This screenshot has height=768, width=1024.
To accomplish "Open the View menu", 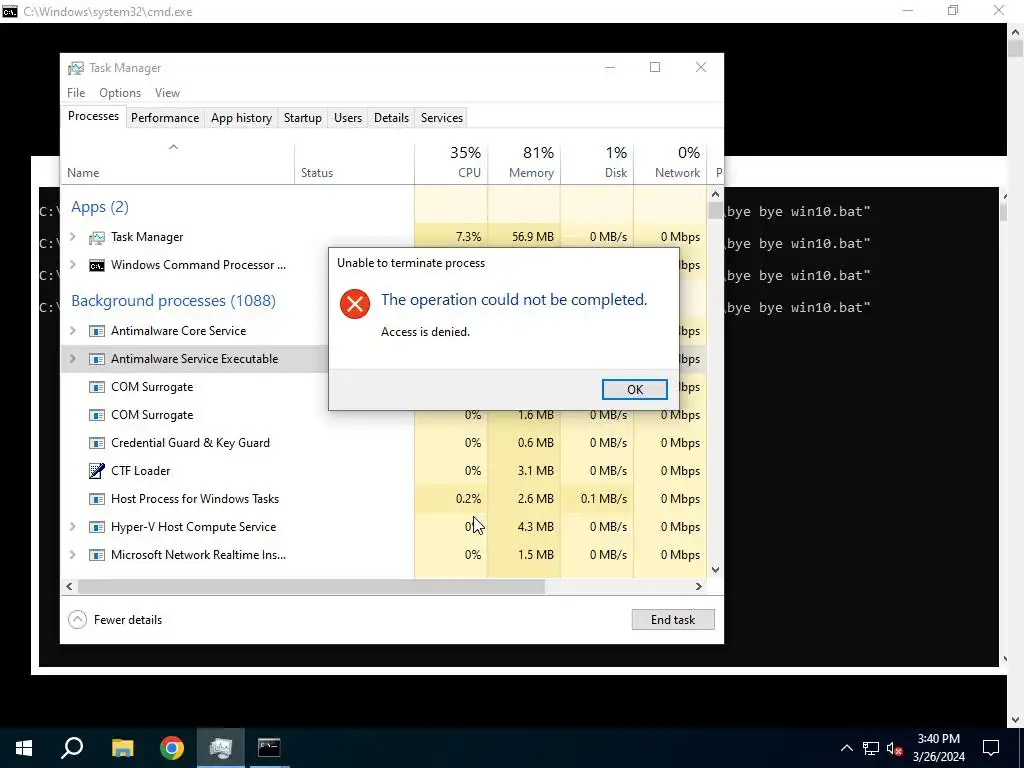I will click(x=167, y=93).
